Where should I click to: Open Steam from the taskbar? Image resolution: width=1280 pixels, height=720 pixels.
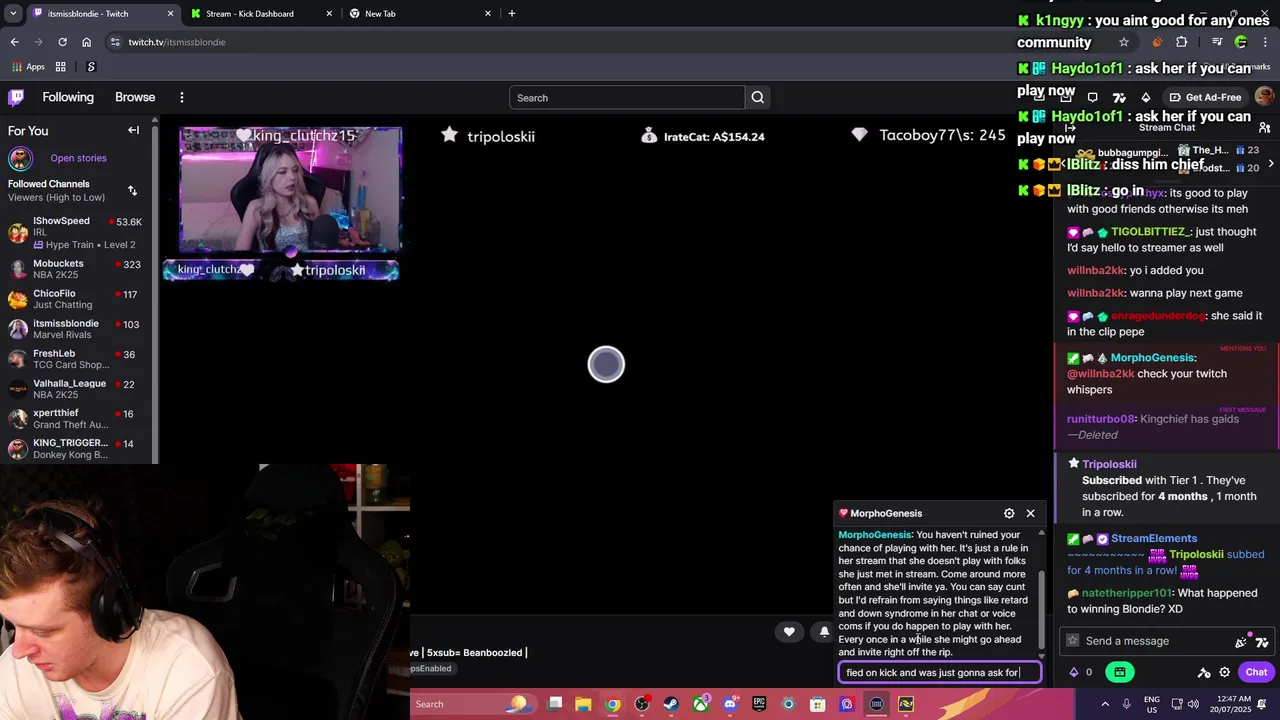tap(671, 704)
